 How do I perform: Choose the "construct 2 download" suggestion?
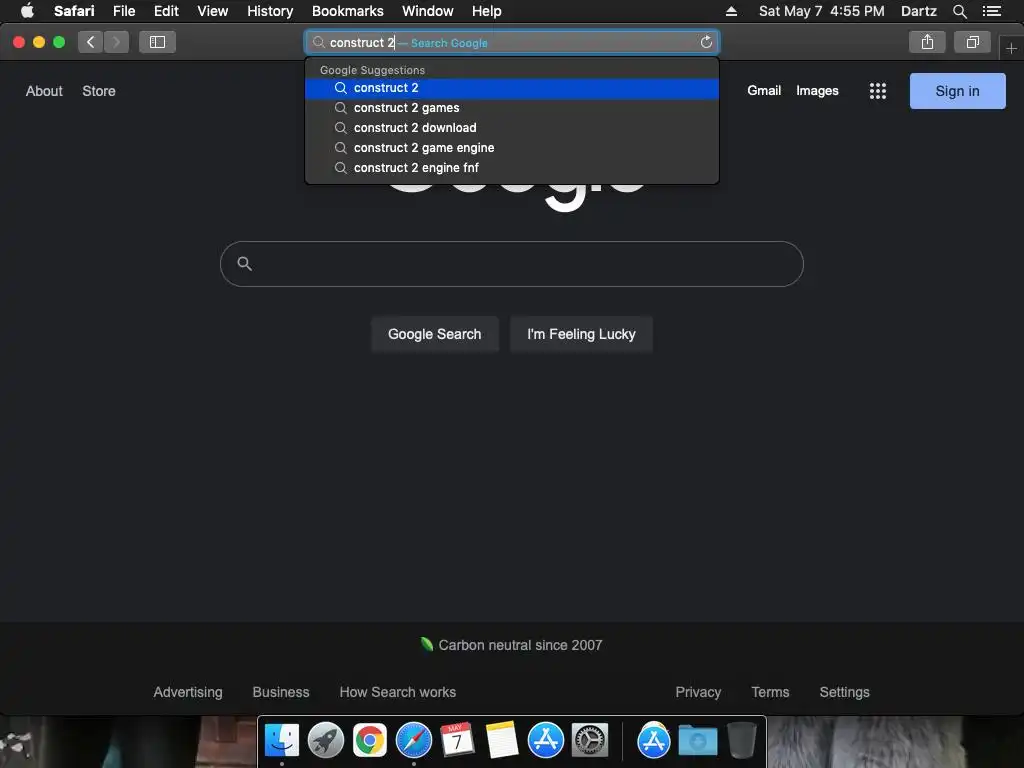tap(512, 128)
